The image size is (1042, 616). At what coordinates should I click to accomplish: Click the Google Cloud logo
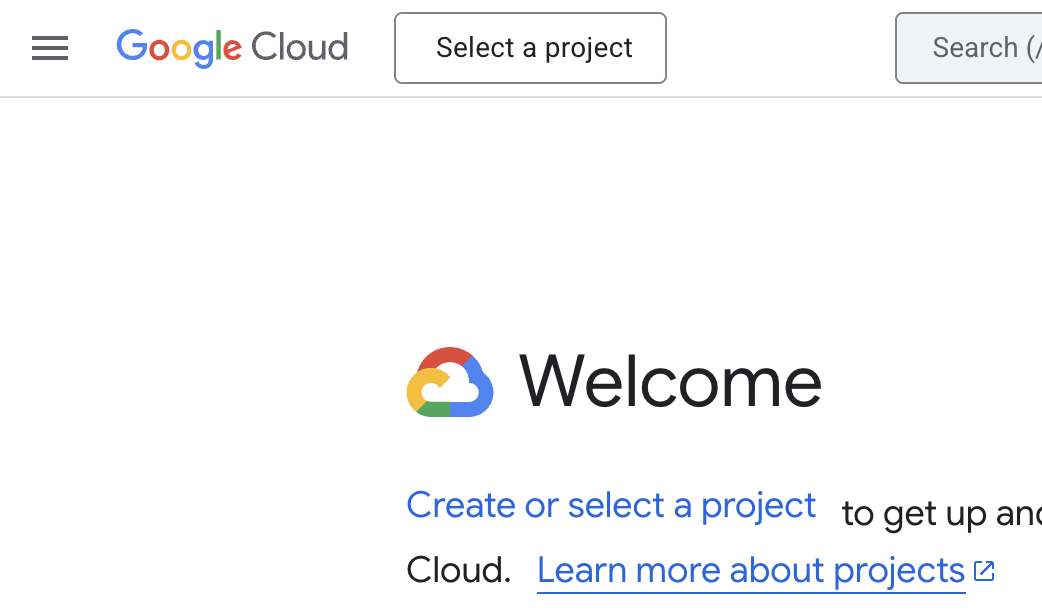click(232, 47)
